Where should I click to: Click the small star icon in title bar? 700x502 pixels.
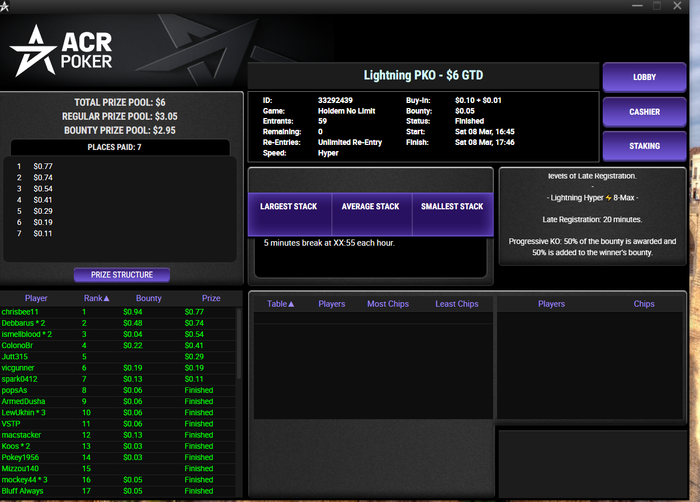[x=4, y=7]
